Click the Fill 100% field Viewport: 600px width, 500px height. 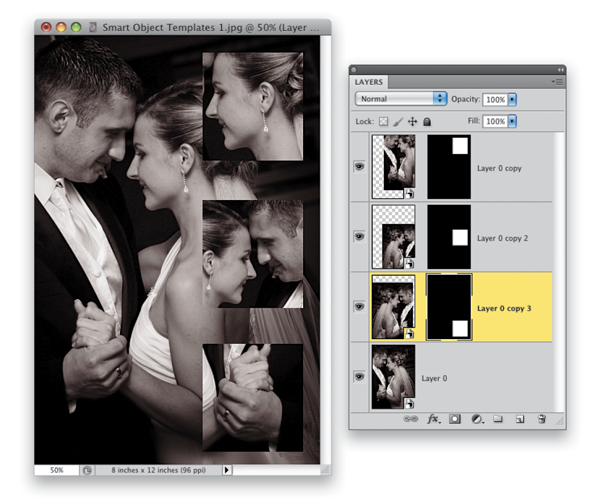495,121
